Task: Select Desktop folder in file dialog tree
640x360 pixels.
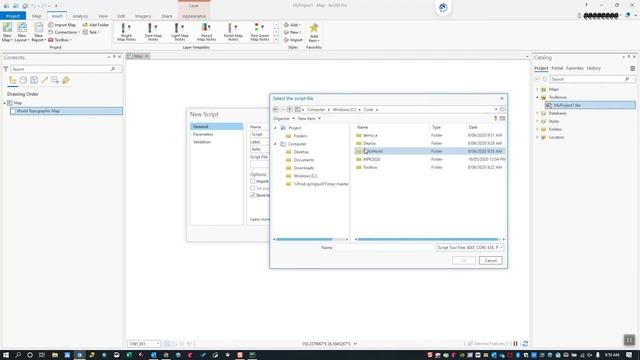Action: point(301,152)
